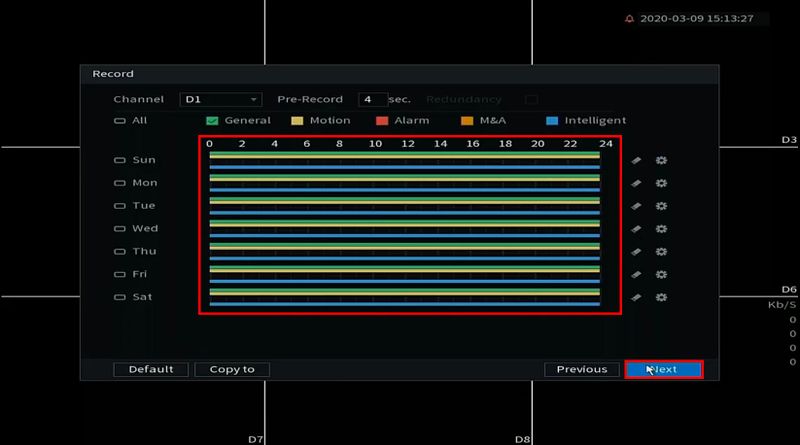Open the gear settings for Sat row
This screenshot has height=445, width=800.
click(661, 298)
